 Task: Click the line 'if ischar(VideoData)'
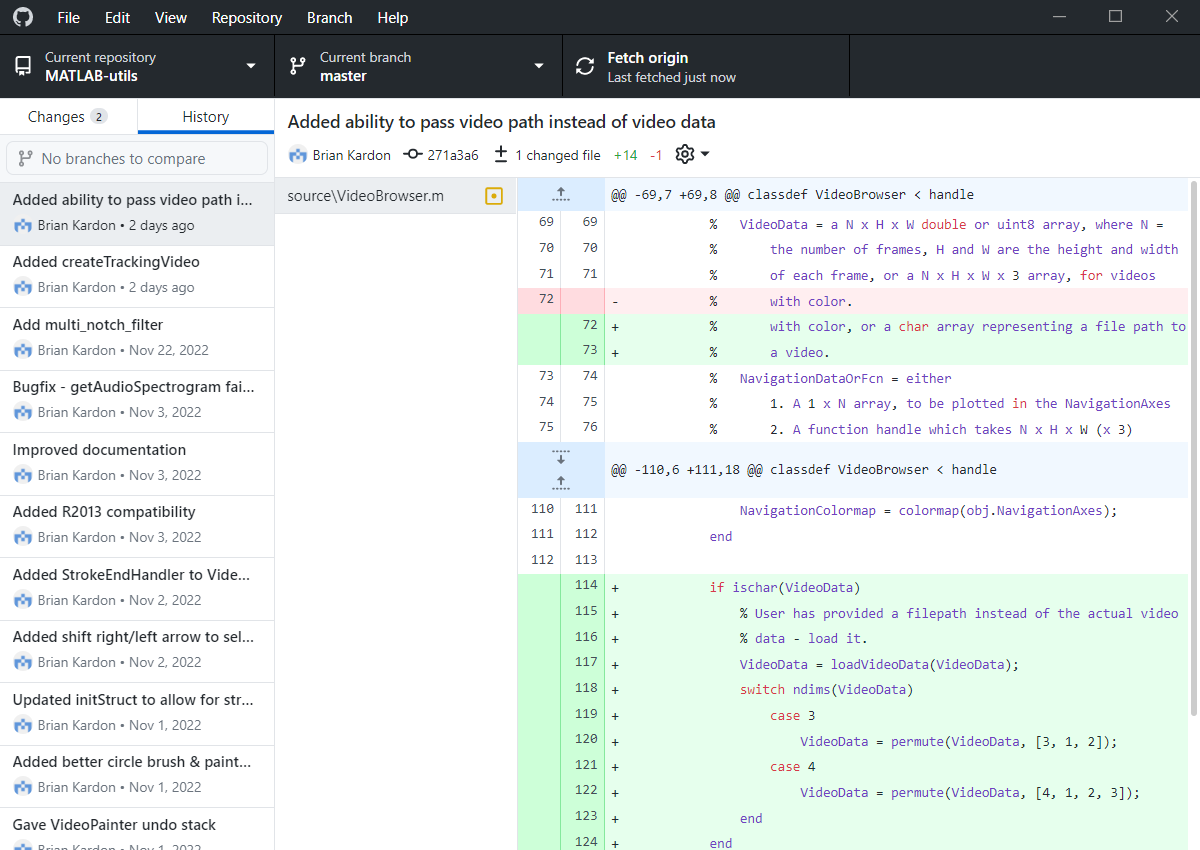785,588
